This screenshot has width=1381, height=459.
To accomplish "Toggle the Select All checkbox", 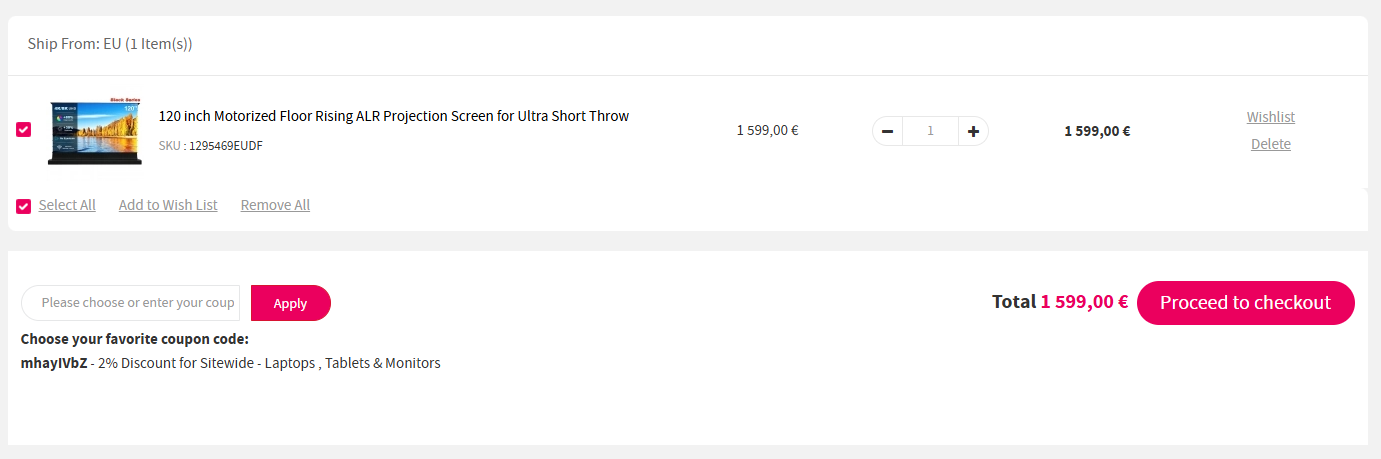I will click(x=24, y=206).
